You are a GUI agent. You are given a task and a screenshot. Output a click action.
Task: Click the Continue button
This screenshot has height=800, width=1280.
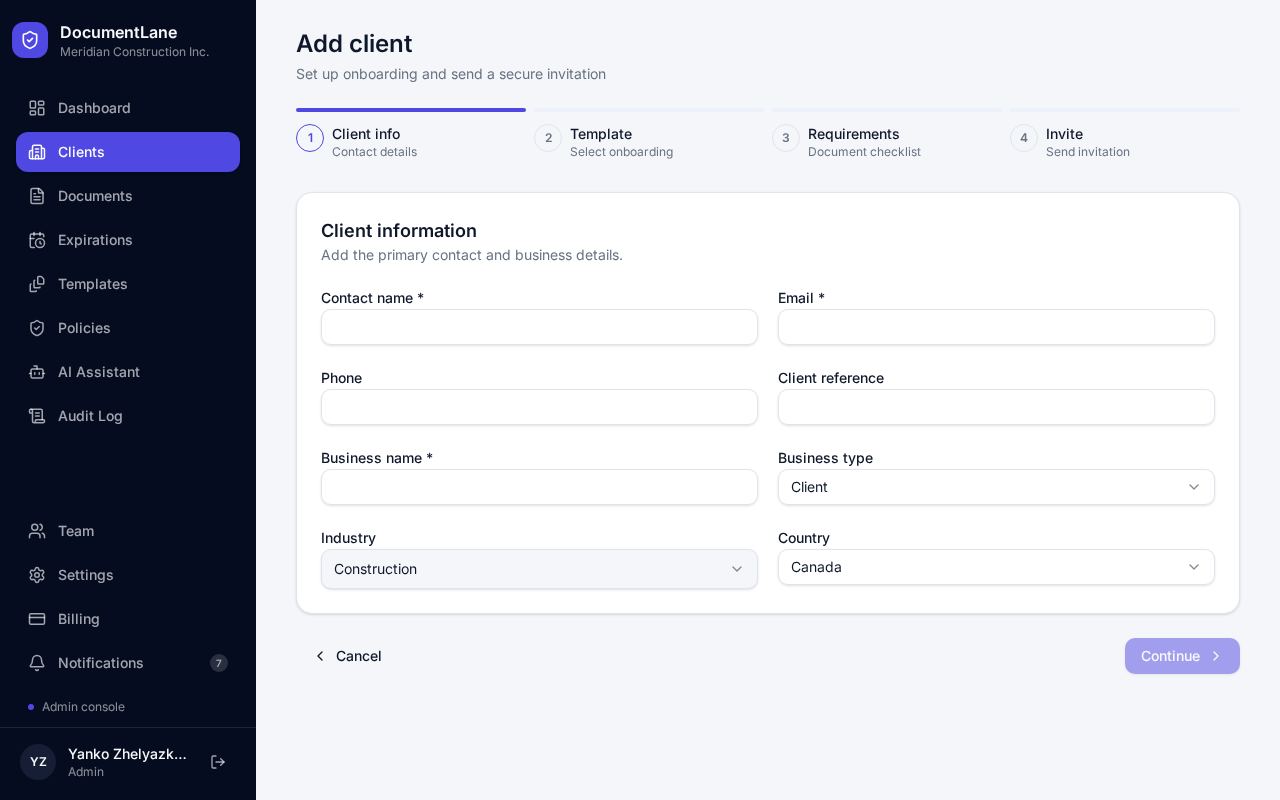click(x=1182, y=656)
